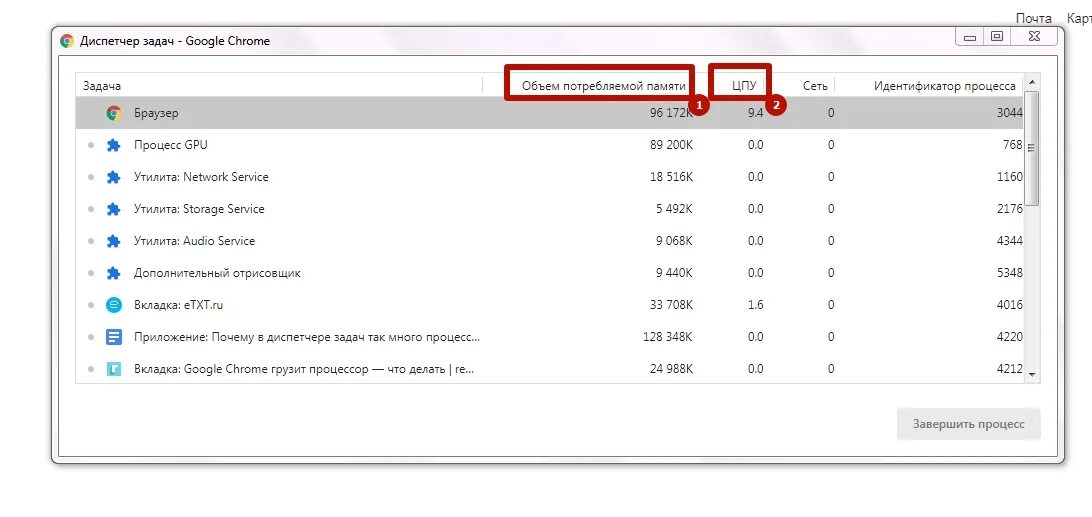Select Утилита: Storage Service row

[x=549, y=209]
